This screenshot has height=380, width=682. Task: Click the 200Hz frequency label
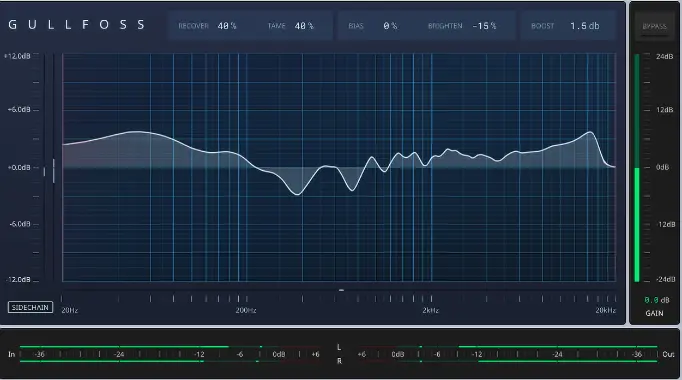click(246, 310)
